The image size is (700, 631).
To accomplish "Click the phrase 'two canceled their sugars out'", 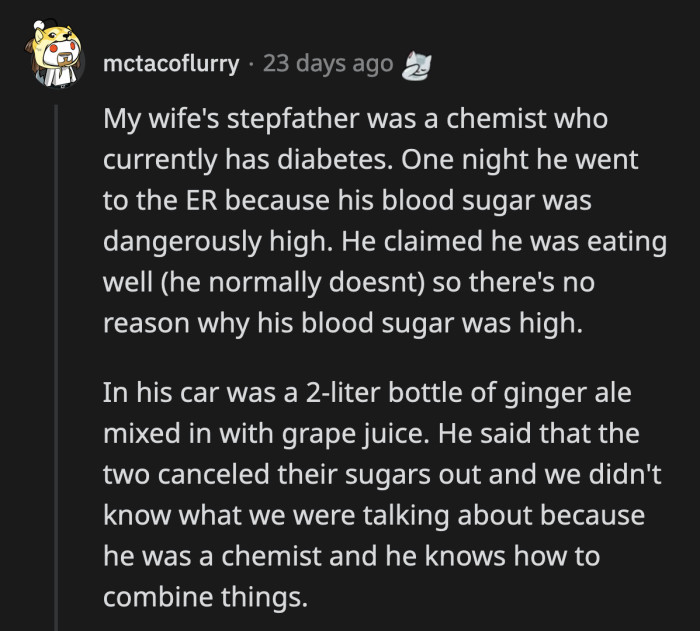I will point(292,474).
